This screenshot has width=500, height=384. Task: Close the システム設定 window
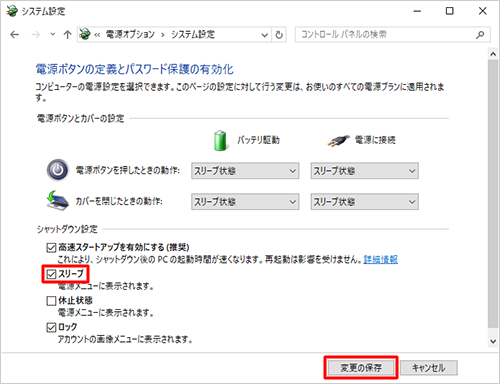(482, 11)
